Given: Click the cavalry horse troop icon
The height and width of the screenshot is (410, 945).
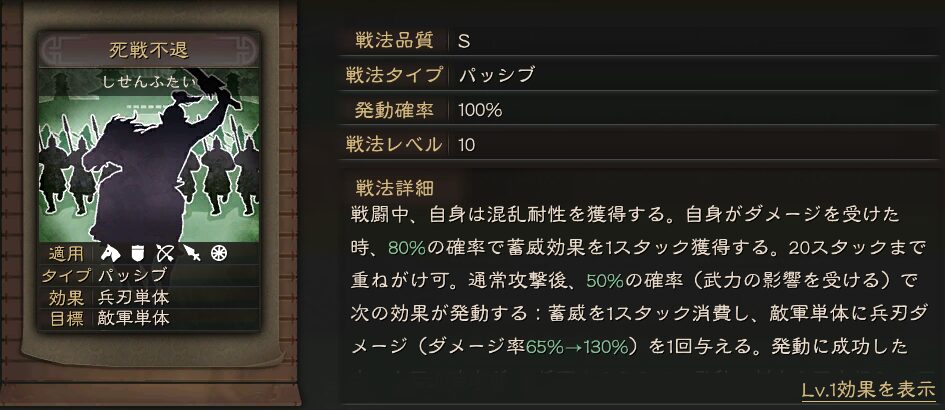Looking at the screenshot, I should click(110, 253).
